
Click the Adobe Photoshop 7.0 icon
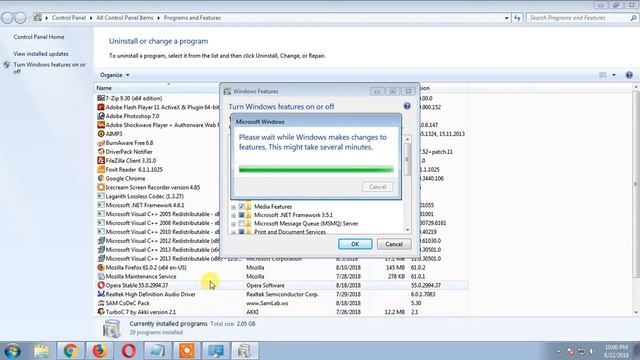pyautogui.click(x=101, y=116)
